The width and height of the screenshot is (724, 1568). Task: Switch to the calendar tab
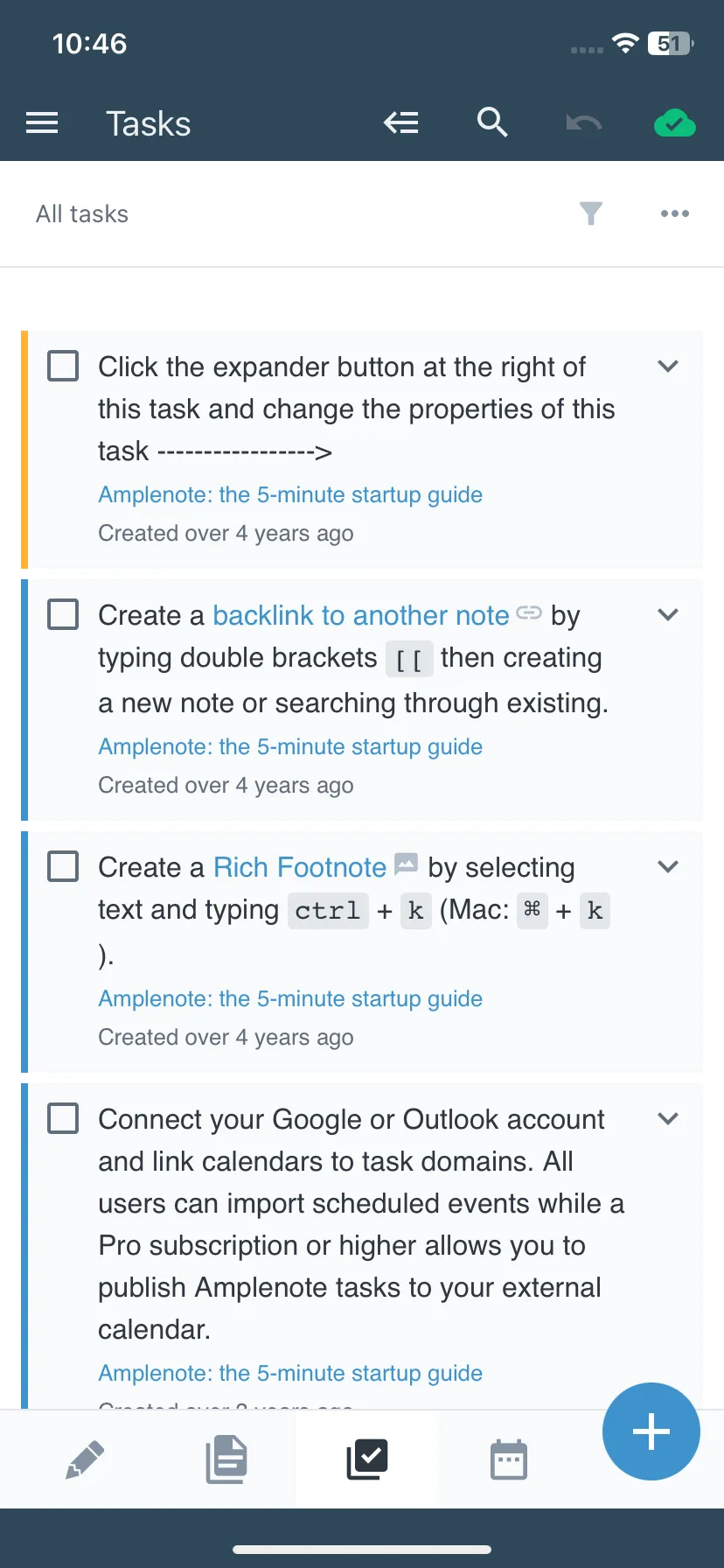pyautogui.click(x=509, y=1459)
